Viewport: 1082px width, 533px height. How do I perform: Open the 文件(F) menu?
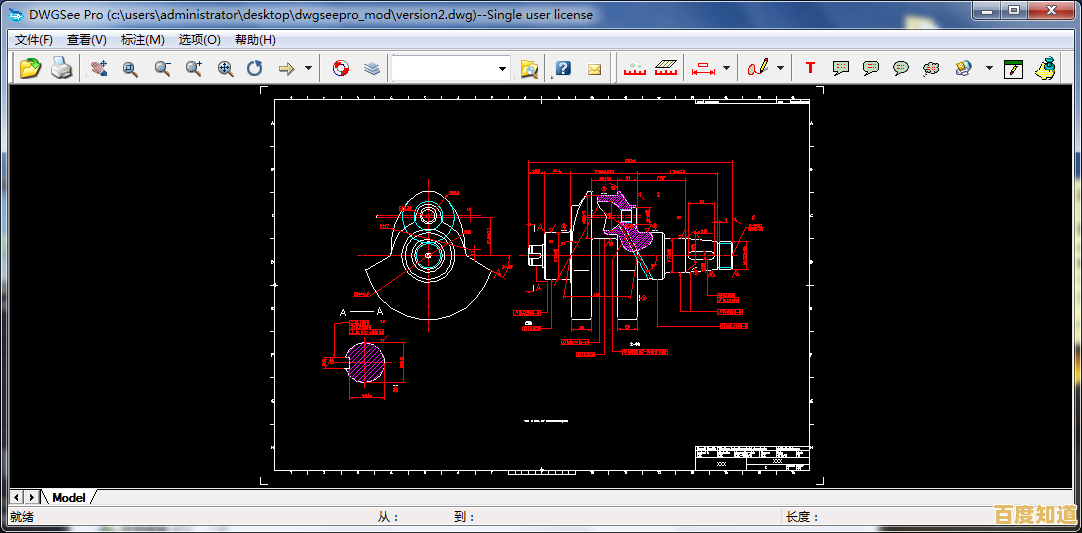34,40
